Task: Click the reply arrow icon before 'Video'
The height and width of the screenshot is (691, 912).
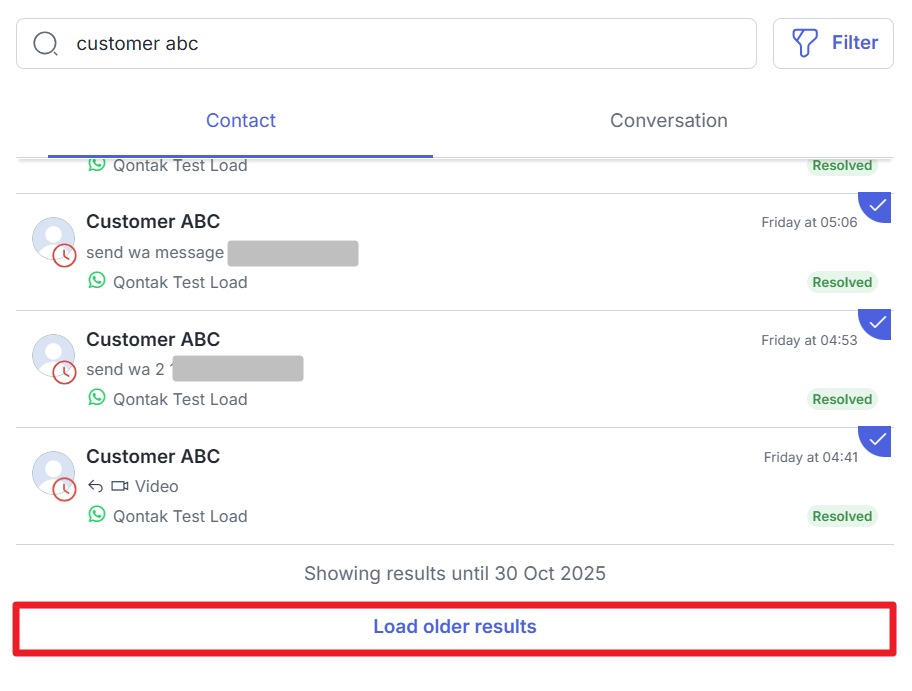Action: [96, 487]
